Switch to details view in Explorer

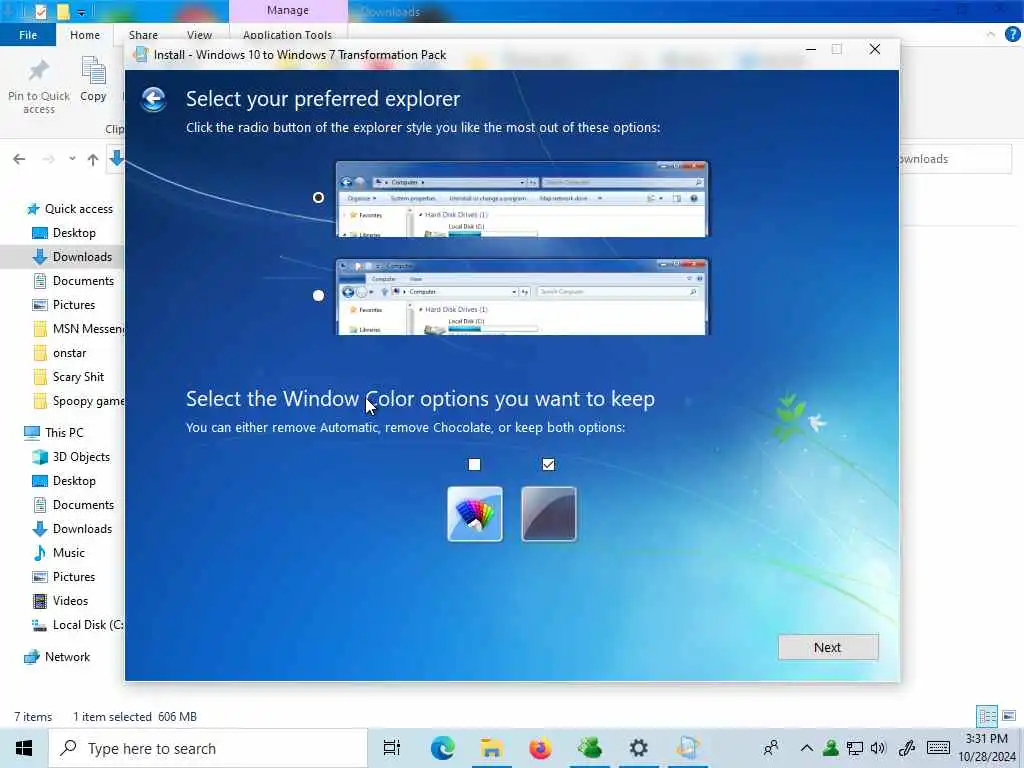987,716
